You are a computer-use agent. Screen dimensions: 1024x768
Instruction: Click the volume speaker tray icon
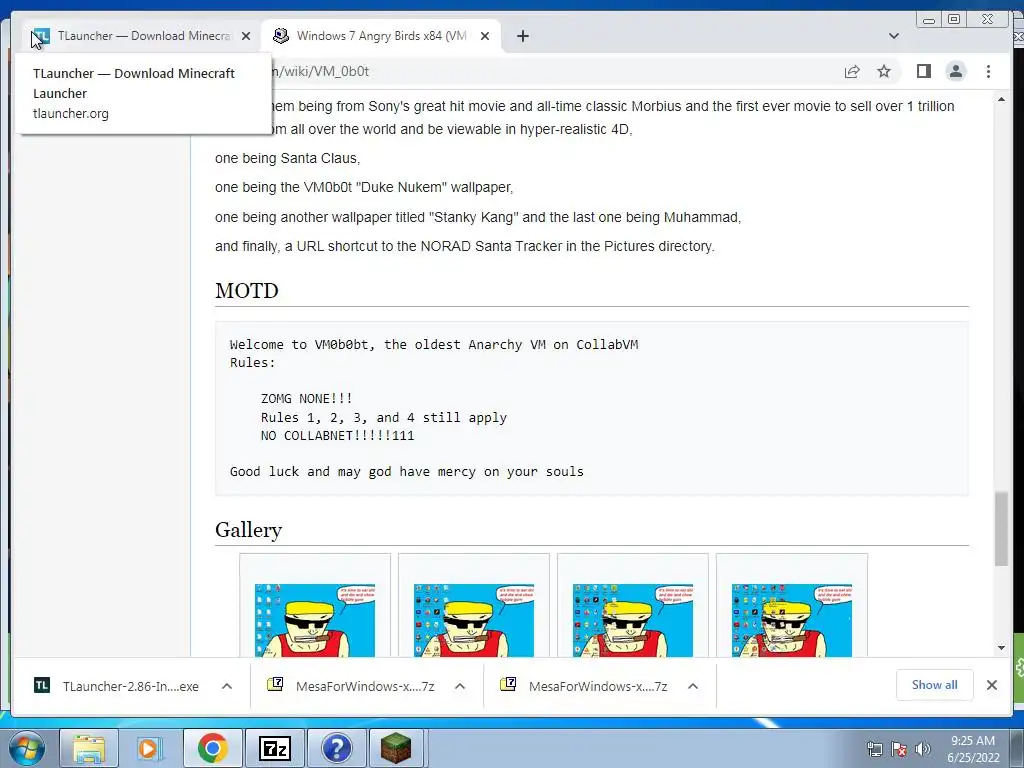(923, 749)
